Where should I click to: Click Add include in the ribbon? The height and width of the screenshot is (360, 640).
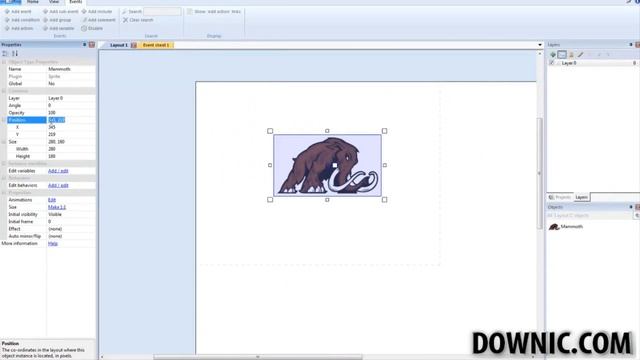97,11
